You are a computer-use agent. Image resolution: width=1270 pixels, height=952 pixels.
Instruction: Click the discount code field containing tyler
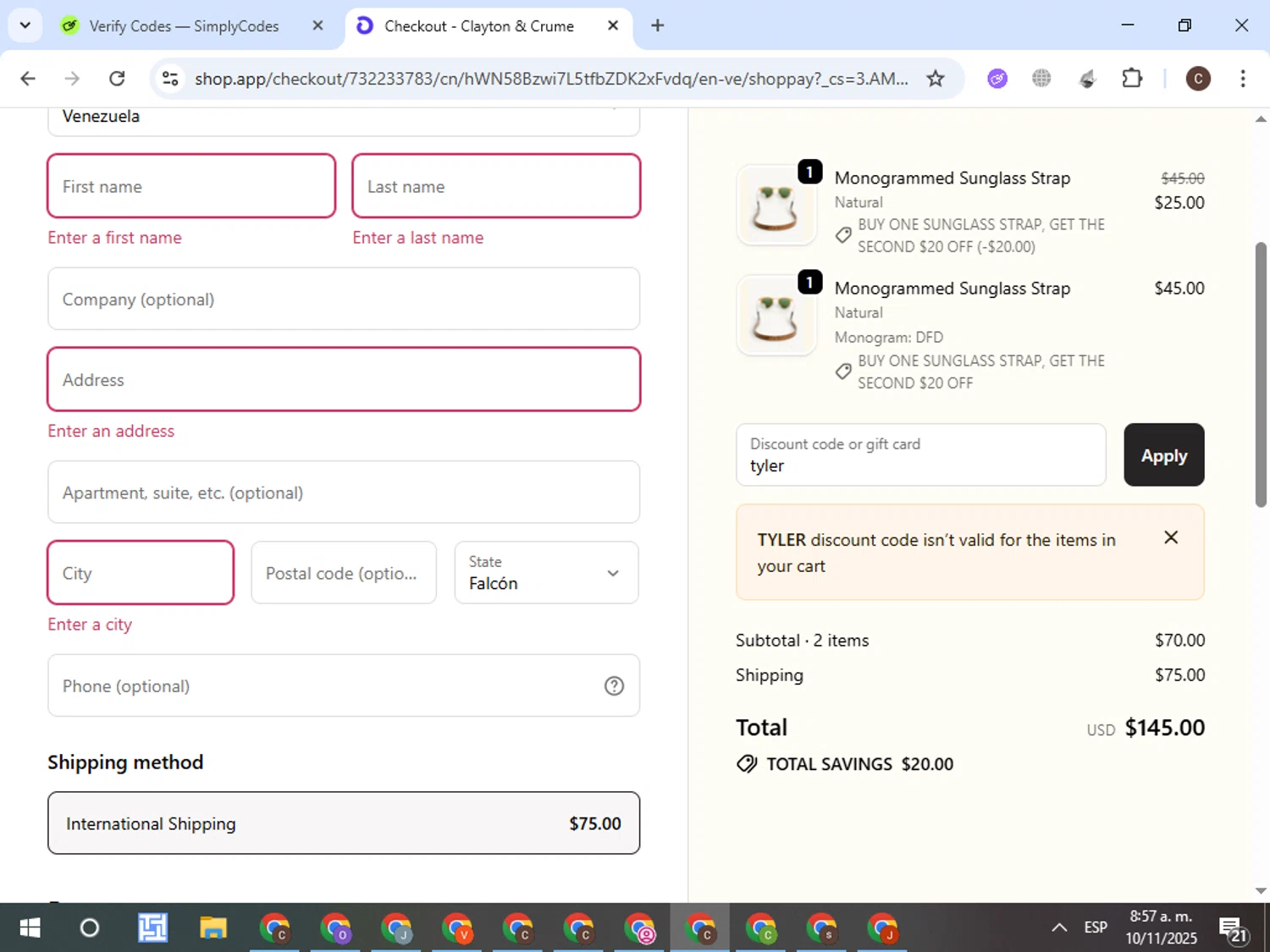coord(921,455)
